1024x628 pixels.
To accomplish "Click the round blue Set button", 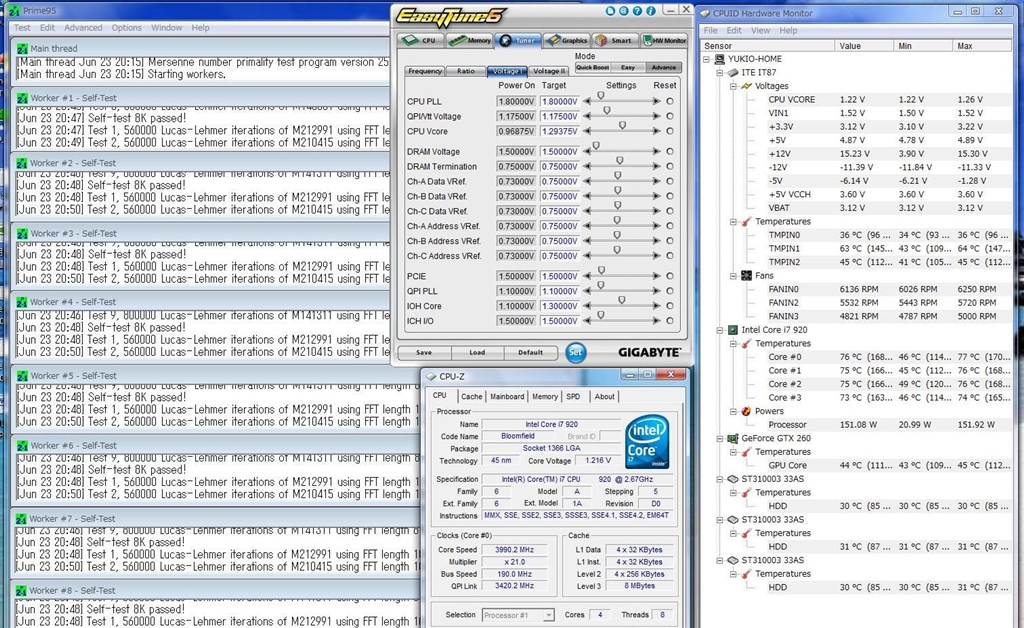I will [x=575, y=352].
